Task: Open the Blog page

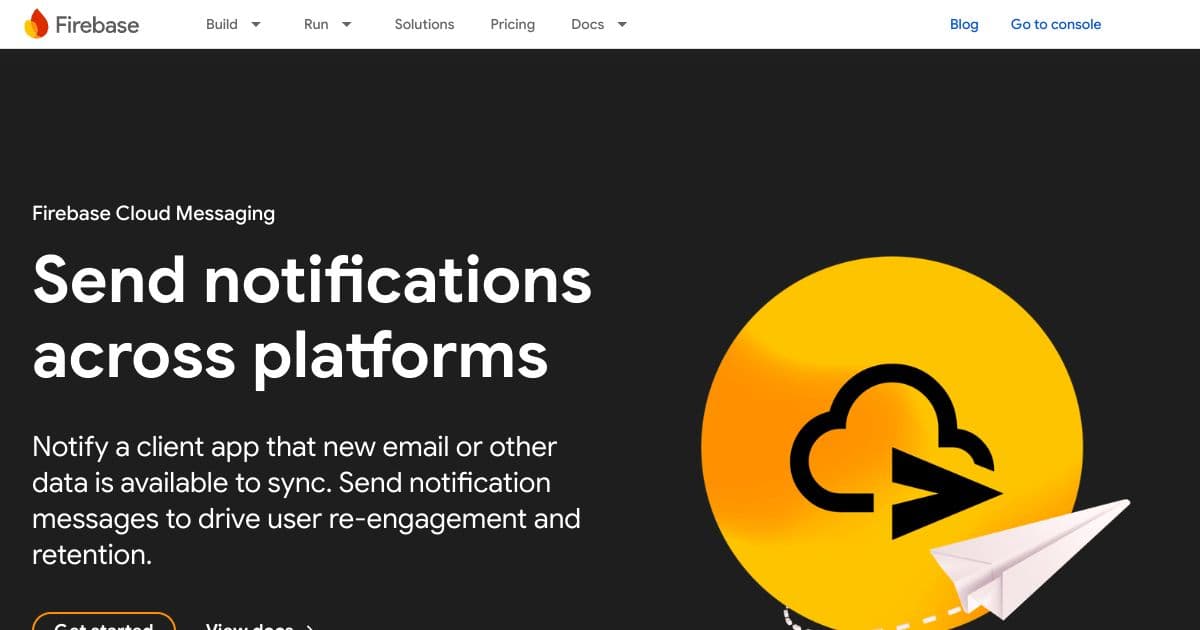Action: click(963, 24)
